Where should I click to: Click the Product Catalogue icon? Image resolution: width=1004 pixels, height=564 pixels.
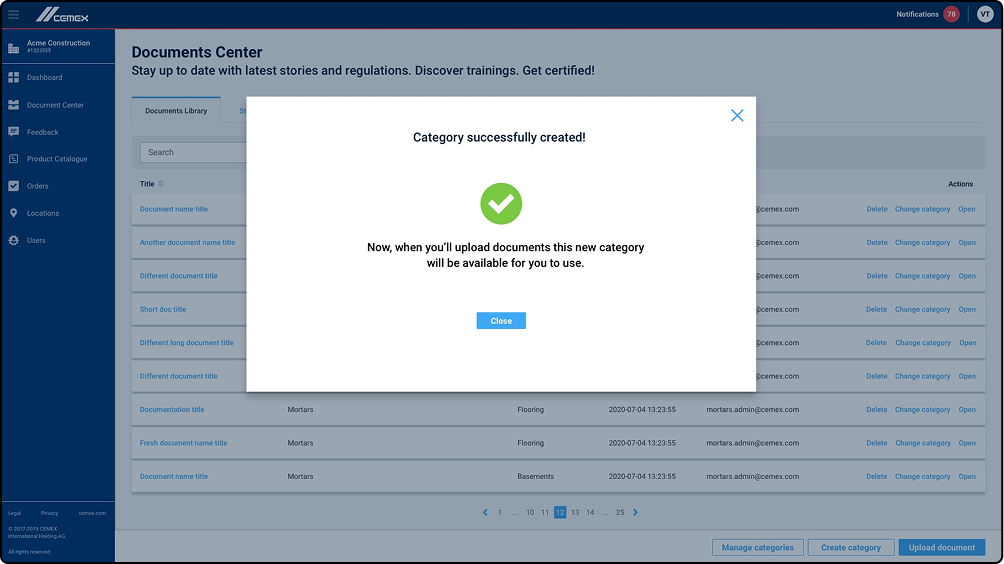14,159
